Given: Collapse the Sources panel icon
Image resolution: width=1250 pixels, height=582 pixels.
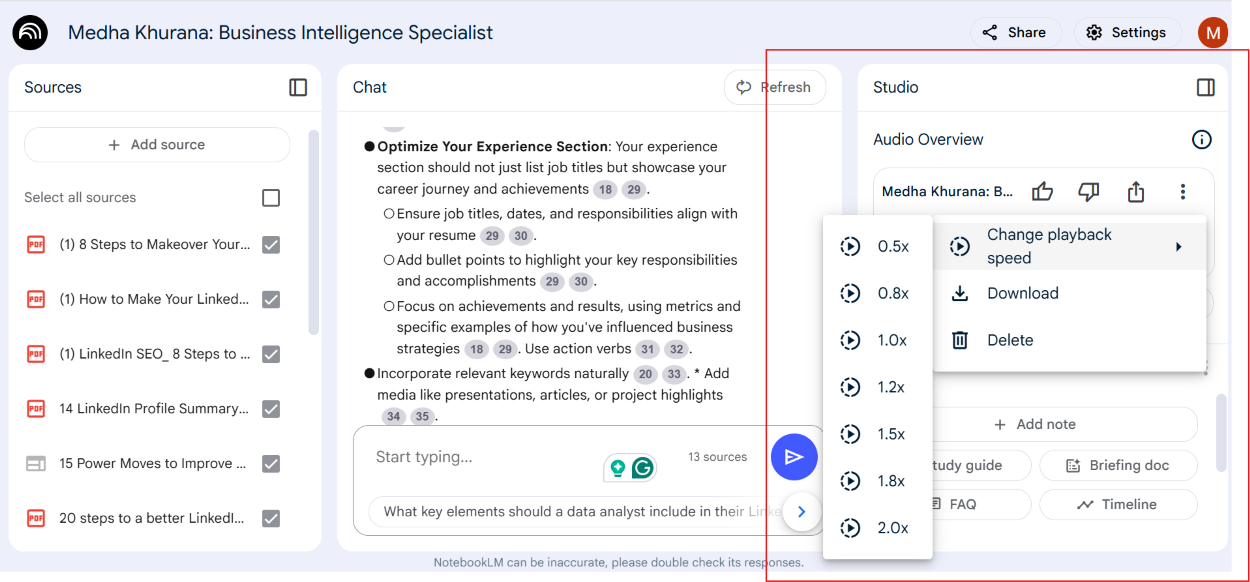Looking at the screenshot, I should point(298,87).
